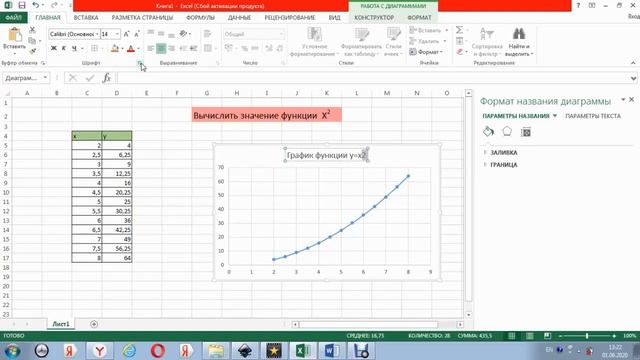640x360 pixels.
Task: Expand the formula bar chevron
Action: pyautogui.click(x=633, y=78)
